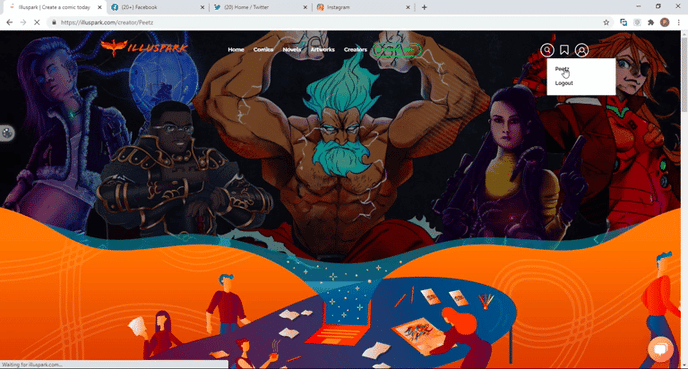The image size is (688, 369).
Task: Open the live chat bubble icon
Action: click(660, 349)
